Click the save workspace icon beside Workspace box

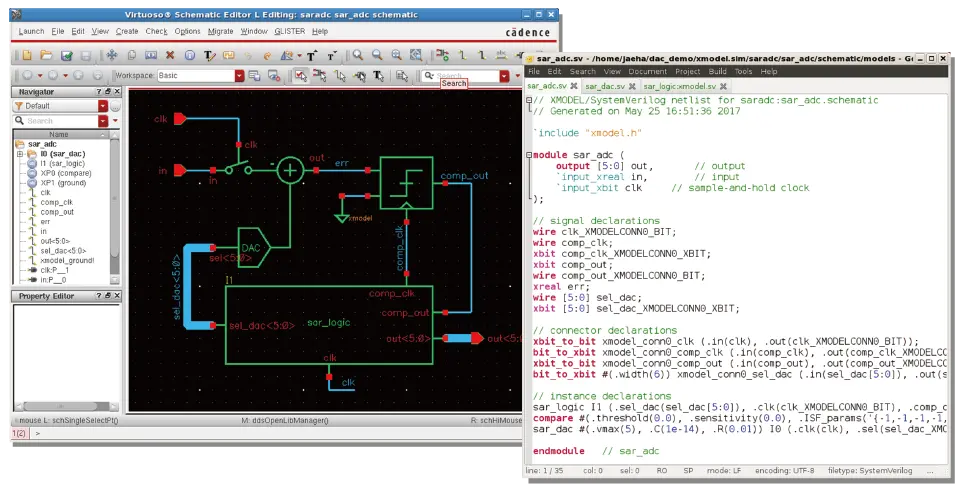(254, 75)
